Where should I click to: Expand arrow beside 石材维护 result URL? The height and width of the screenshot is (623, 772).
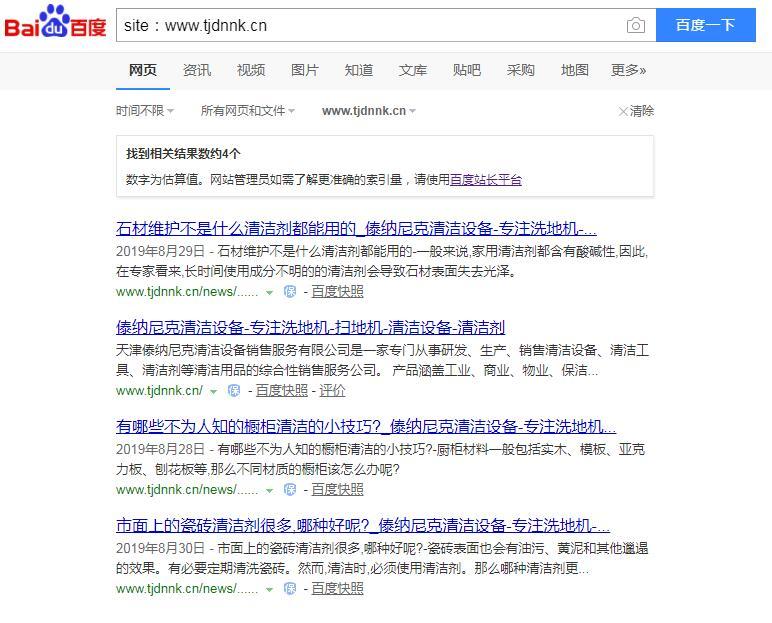[x=269, y=293]
